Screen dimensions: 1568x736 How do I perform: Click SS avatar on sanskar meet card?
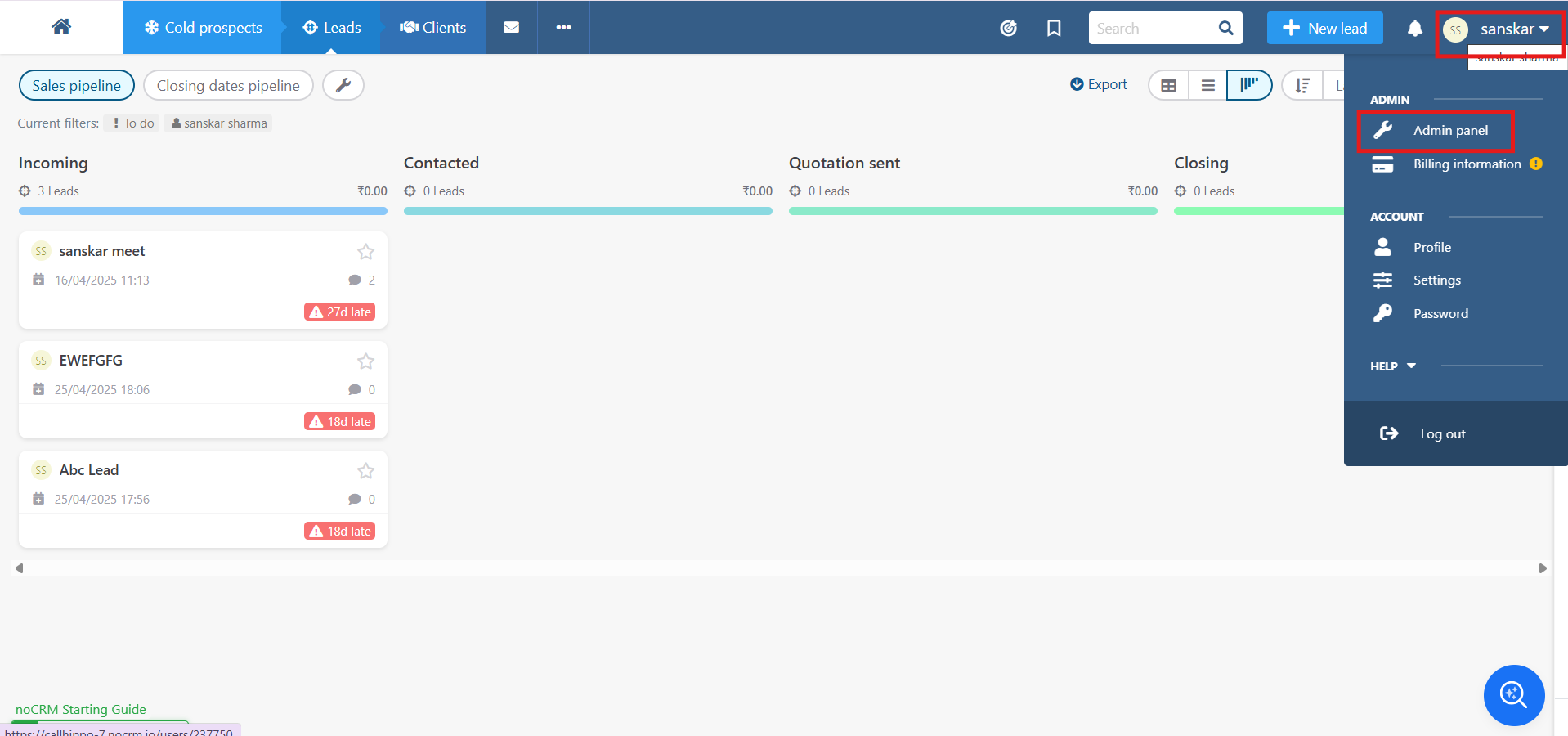pos(41,251)
